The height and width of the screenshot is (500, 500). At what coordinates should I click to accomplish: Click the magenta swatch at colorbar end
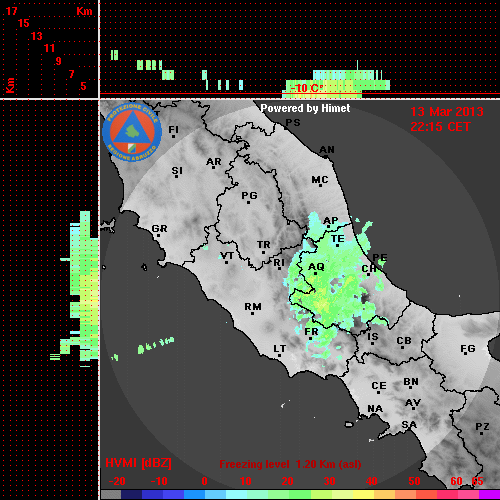pyautogui.click(x=489, y=494)
